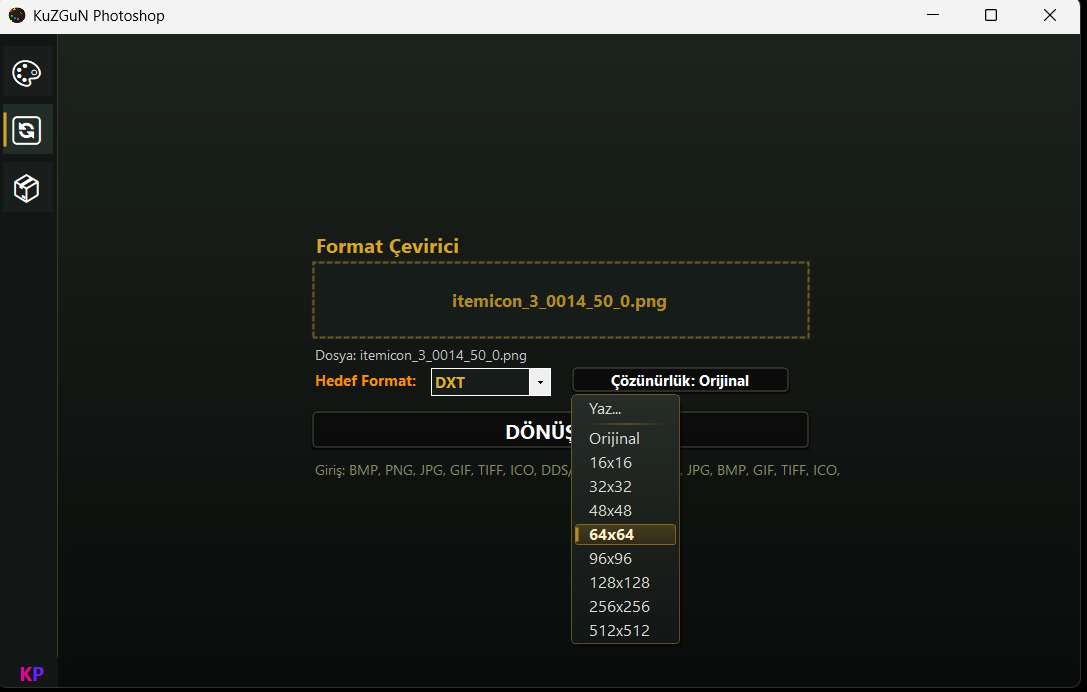Viewport: 1087px width, 692px height.
Task: Choose the 128x128 resolution option
Action: click(x=625, y=582)
